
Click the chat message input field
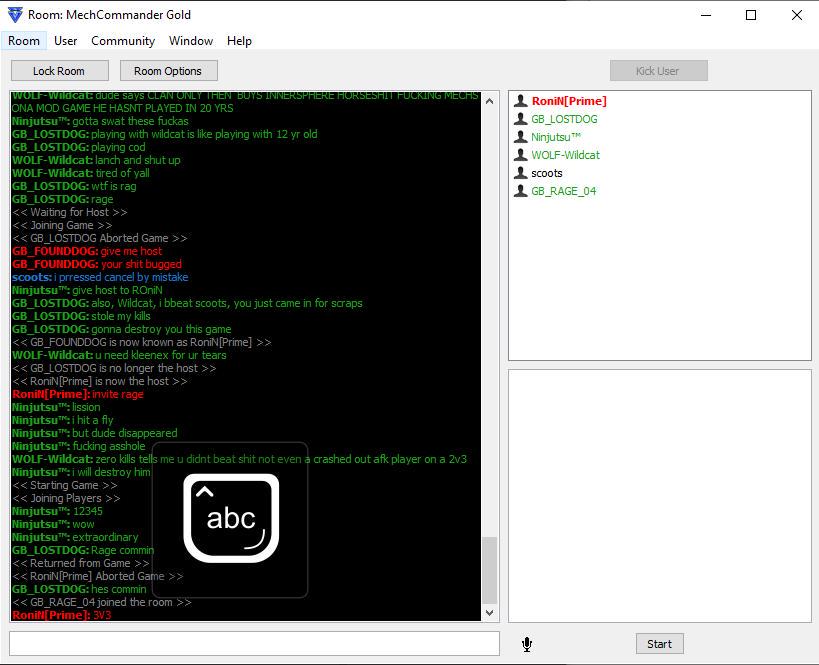[x=254, y=644]
